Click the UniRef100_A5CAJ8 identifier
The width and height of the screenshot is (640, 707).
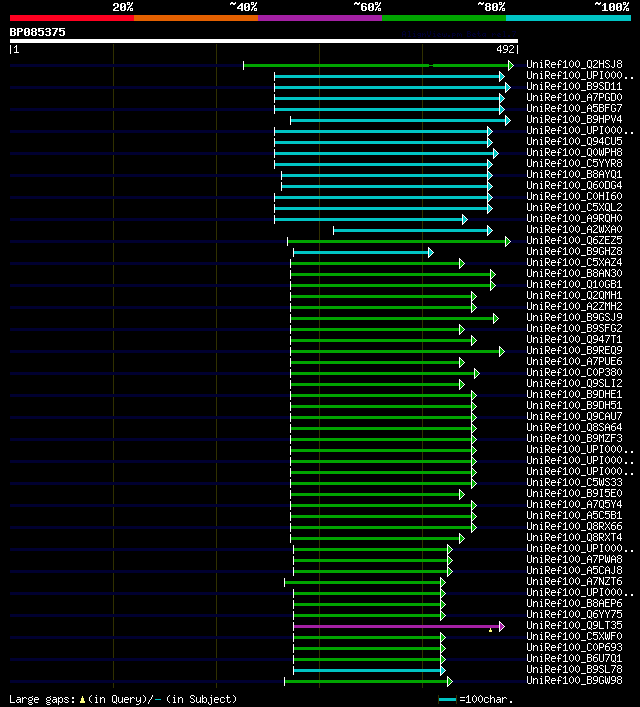[x=574, y=570]
